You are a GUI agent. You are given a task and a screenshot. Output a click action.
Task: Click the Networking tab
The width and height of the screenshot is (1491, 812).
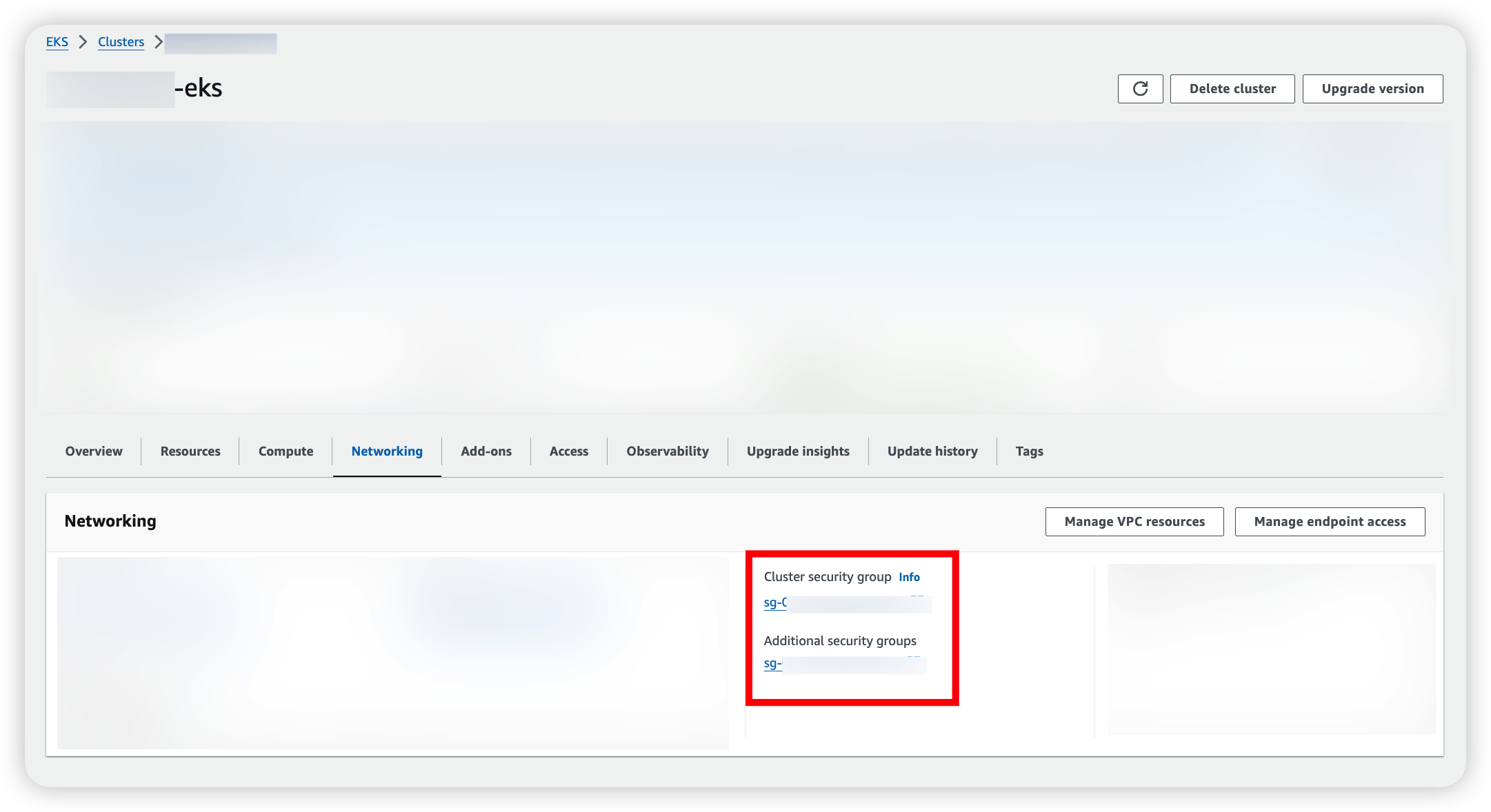[x=387, y=451]
